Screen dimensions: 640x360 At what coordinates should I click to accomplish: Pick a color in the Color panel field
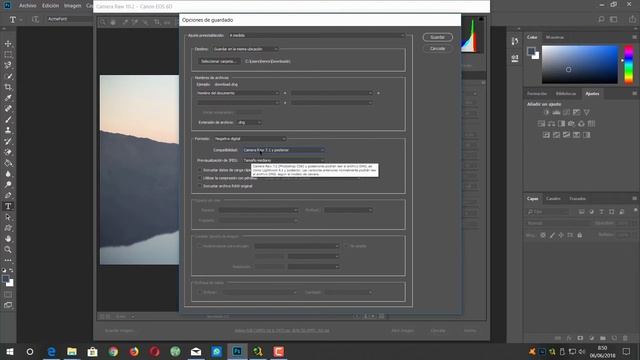[x=580, y=64]
